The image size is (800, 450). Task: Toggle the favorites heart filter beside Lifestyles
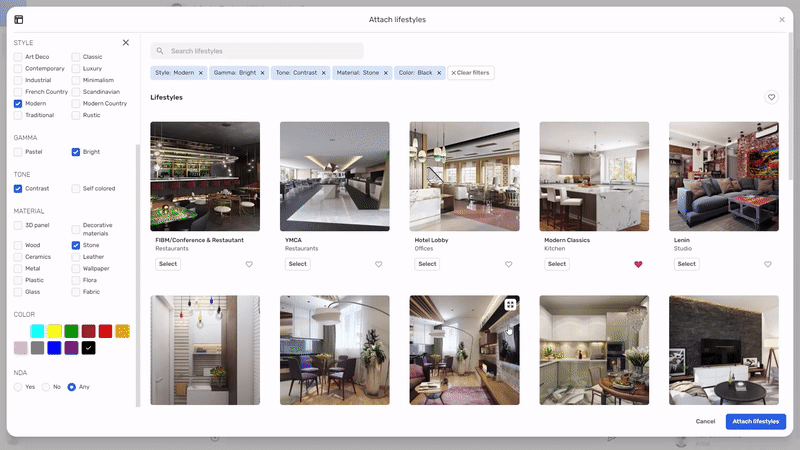[x=771, y=97]
